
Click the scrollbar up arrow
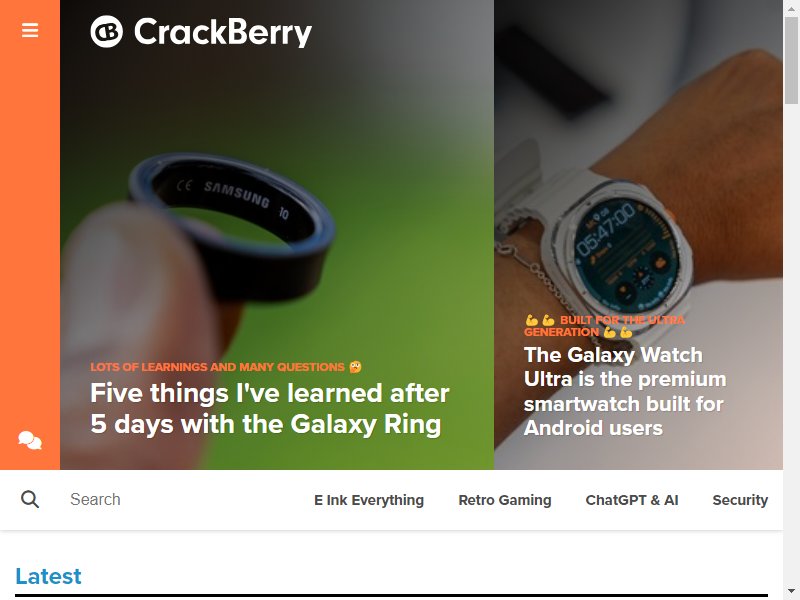(791, 7)
